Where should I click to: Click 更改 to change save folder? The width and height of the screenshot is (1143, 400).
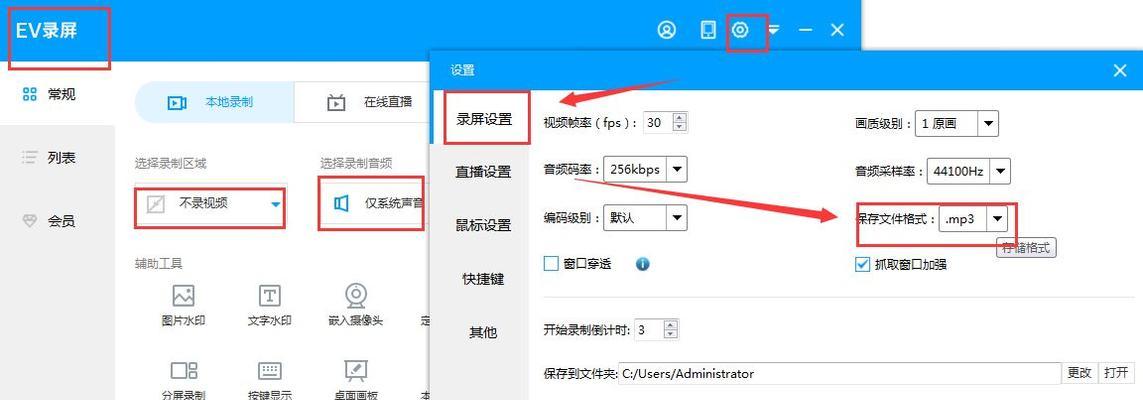[x=1080, y=373]
